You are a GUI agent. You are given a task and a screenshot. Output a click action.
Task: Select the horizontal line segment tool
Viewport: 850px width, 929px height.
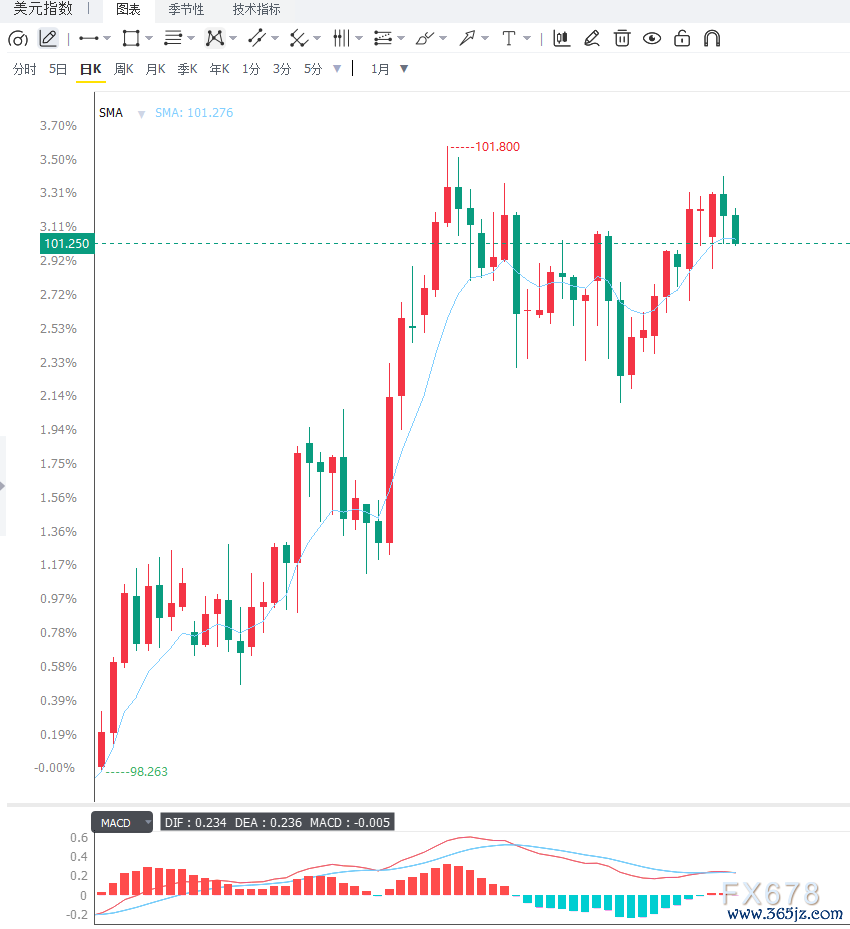[x=88, y=39]
